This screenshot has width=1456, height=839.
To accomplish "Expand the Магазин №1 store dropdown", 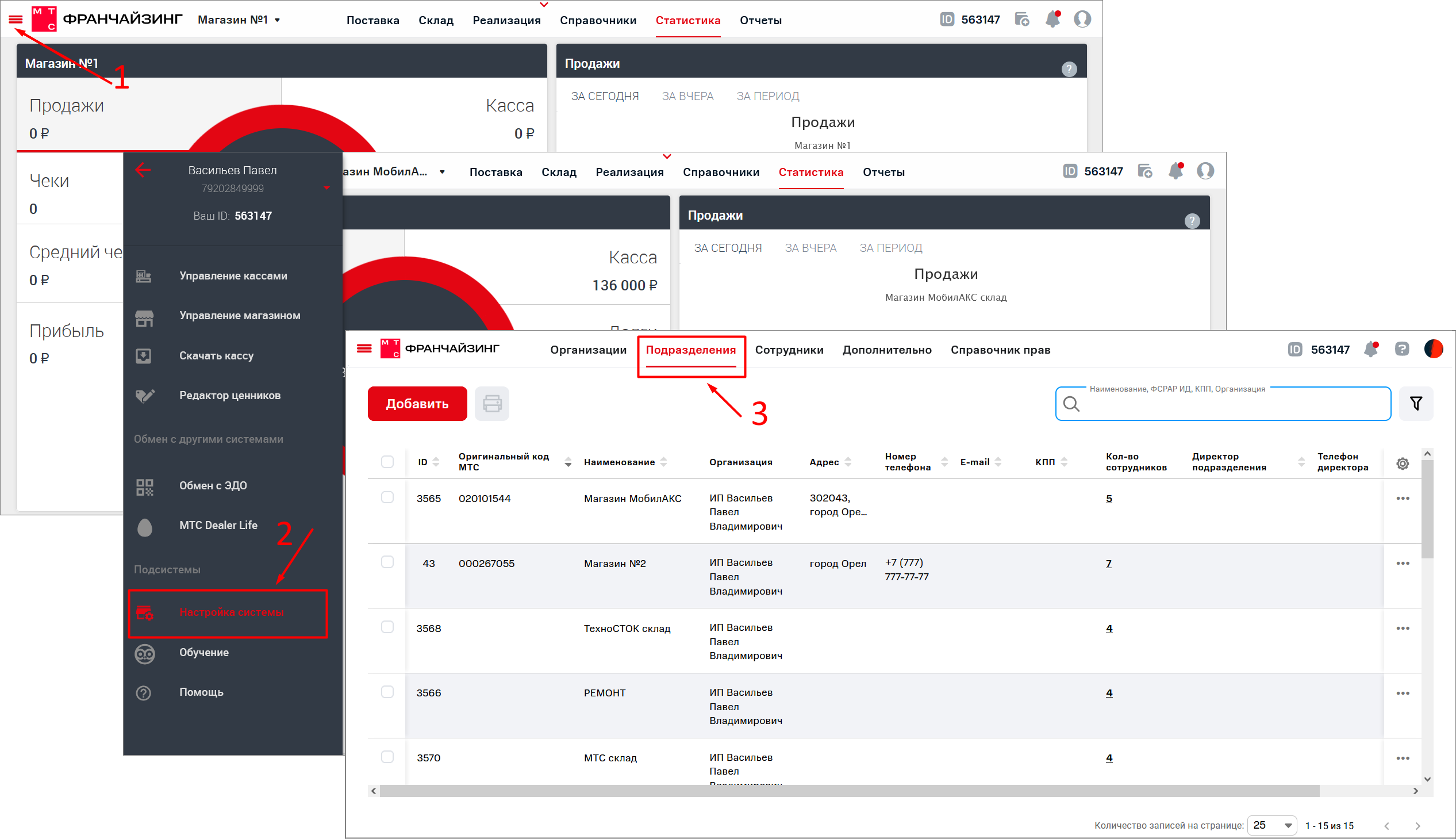I will (x=278, y=20).
